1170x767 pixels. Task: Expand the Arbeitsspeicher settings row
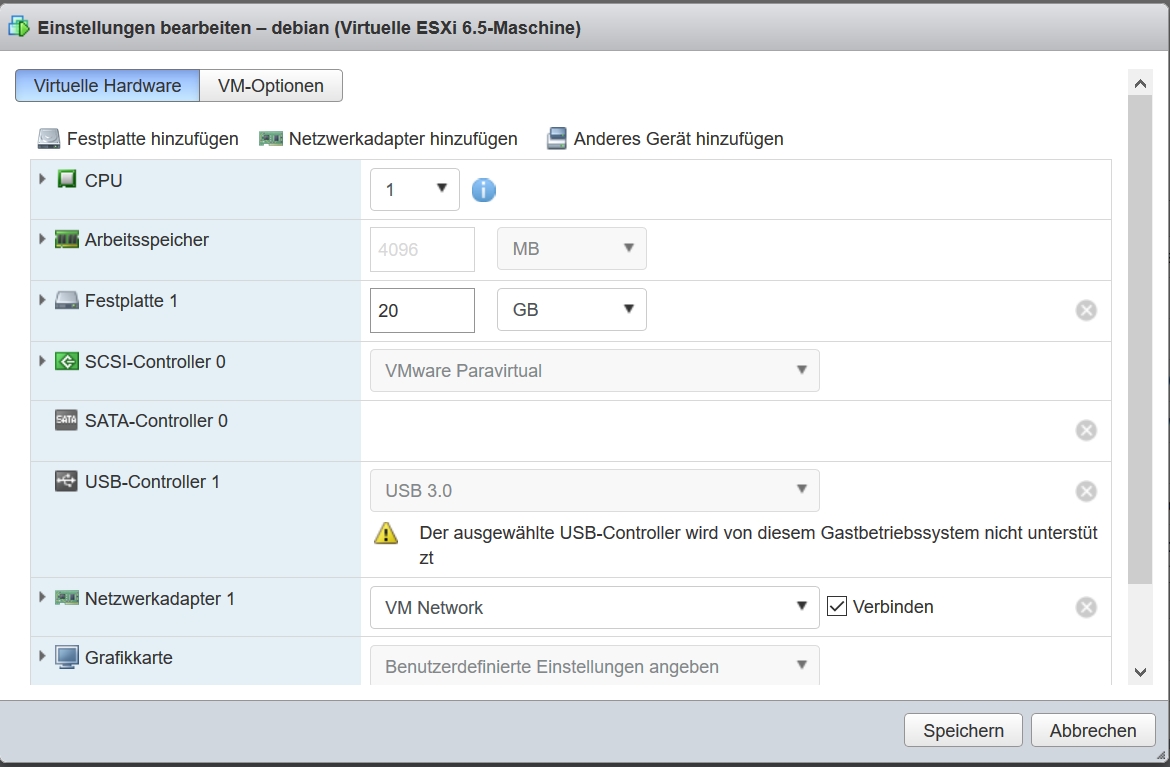pos(42,240)
